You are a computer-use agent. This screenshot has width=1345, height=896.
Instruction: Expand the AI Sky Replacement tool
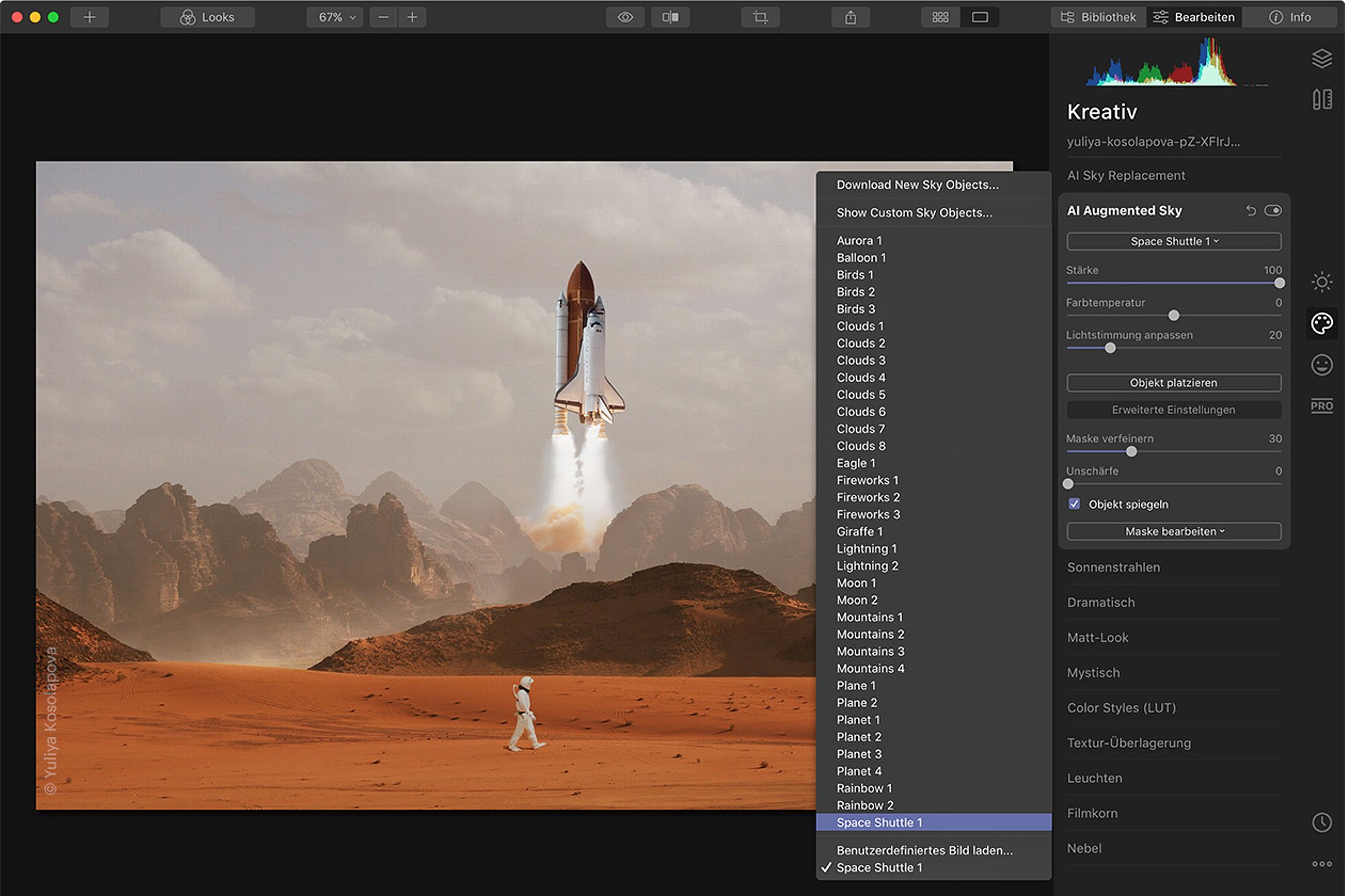pyautogui.click(x=1126, y=175)
